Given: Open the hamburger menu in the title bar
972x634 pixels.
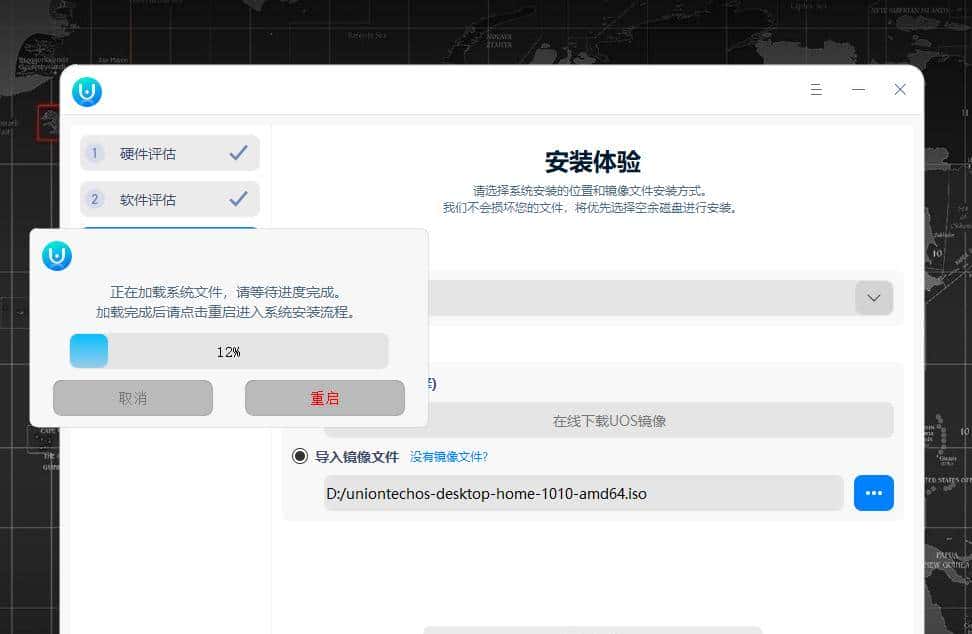Looking at the screenshot, I should [x=816, y=89].
